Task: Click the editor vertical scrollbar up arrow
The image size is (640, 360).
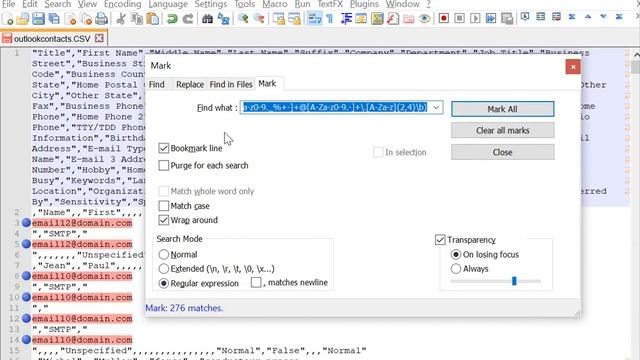Action: click(636, 54)
